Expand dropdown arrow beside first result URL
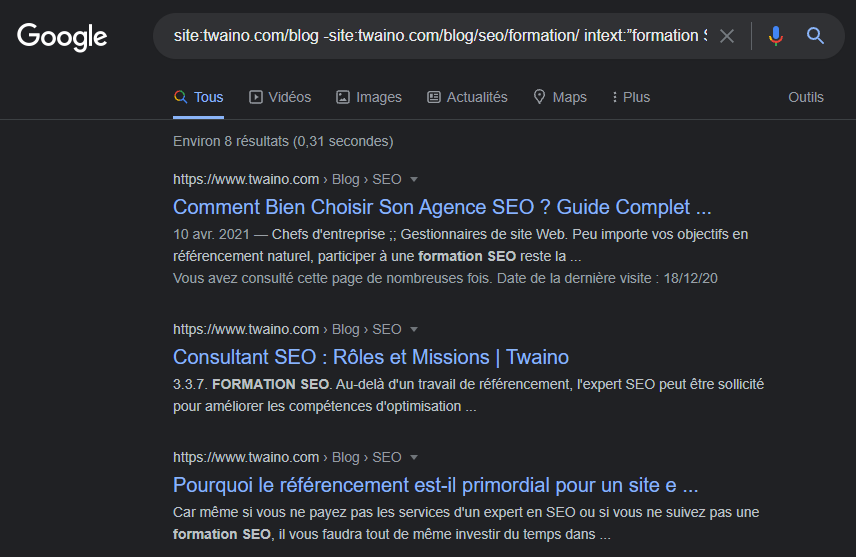Viewport: 856px width, 557px height. tap(414, 180)
